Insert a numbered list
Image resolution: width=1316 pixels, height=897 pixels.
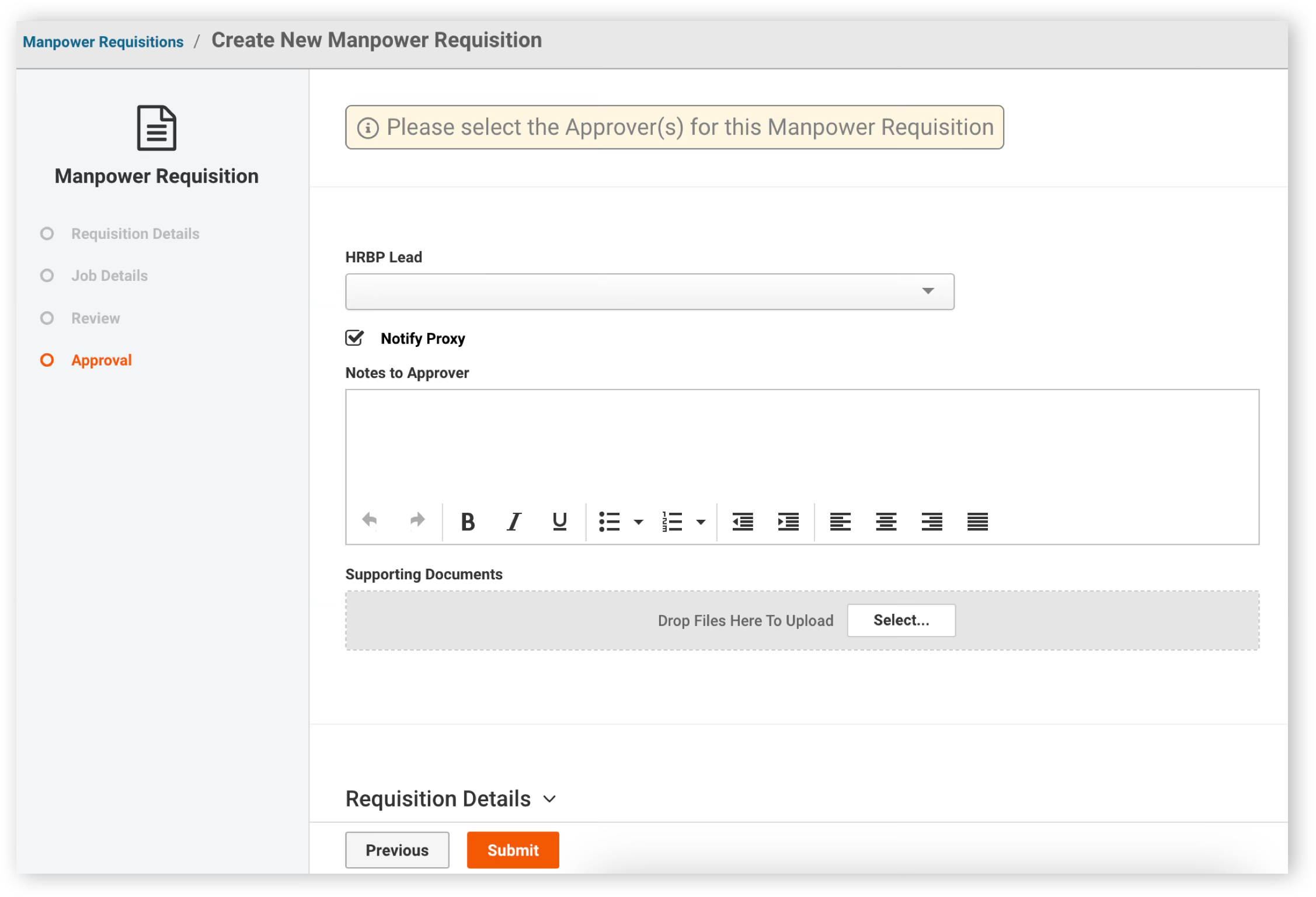point(672,521)
